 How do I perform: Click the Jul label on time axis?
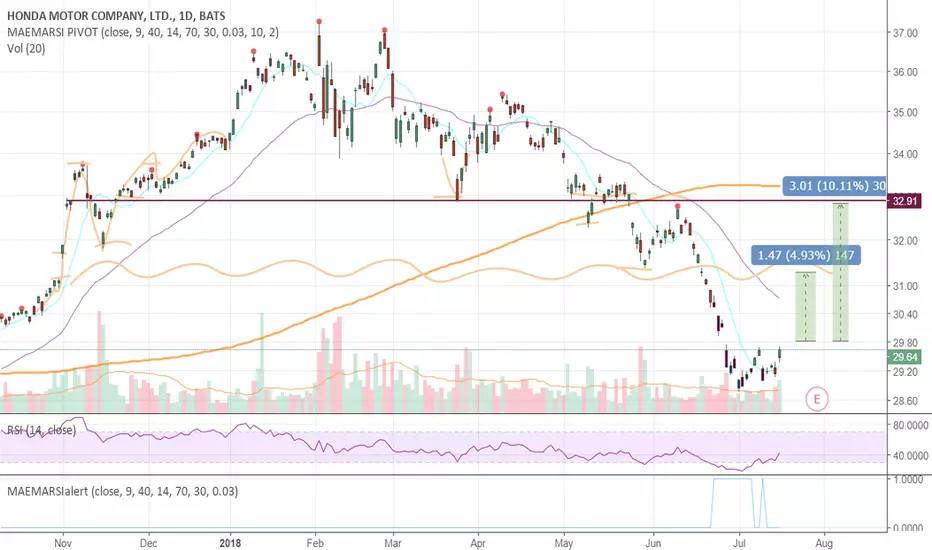point(740,543)
